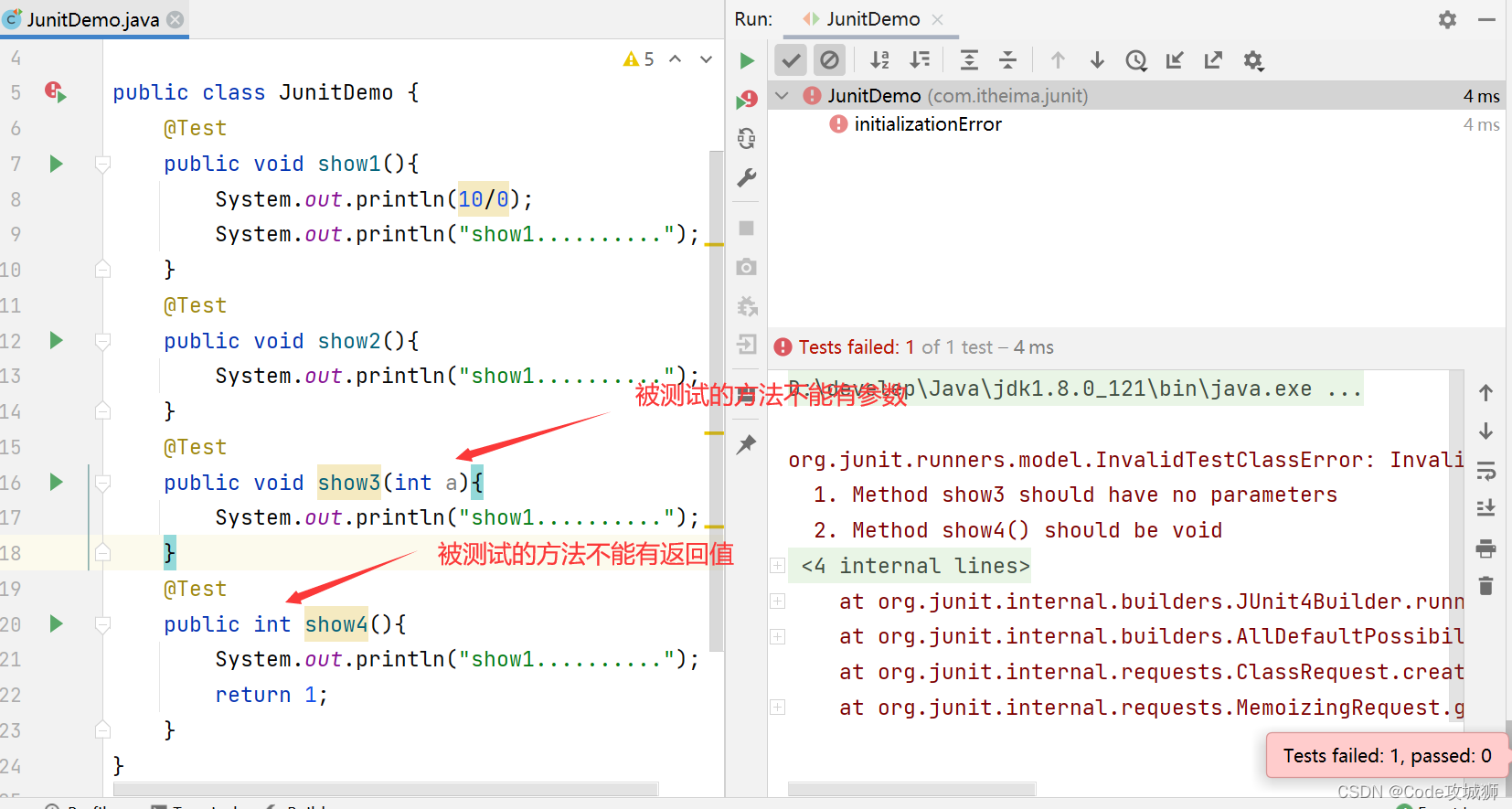
Task: Export test results
Action: [1213, 60]
